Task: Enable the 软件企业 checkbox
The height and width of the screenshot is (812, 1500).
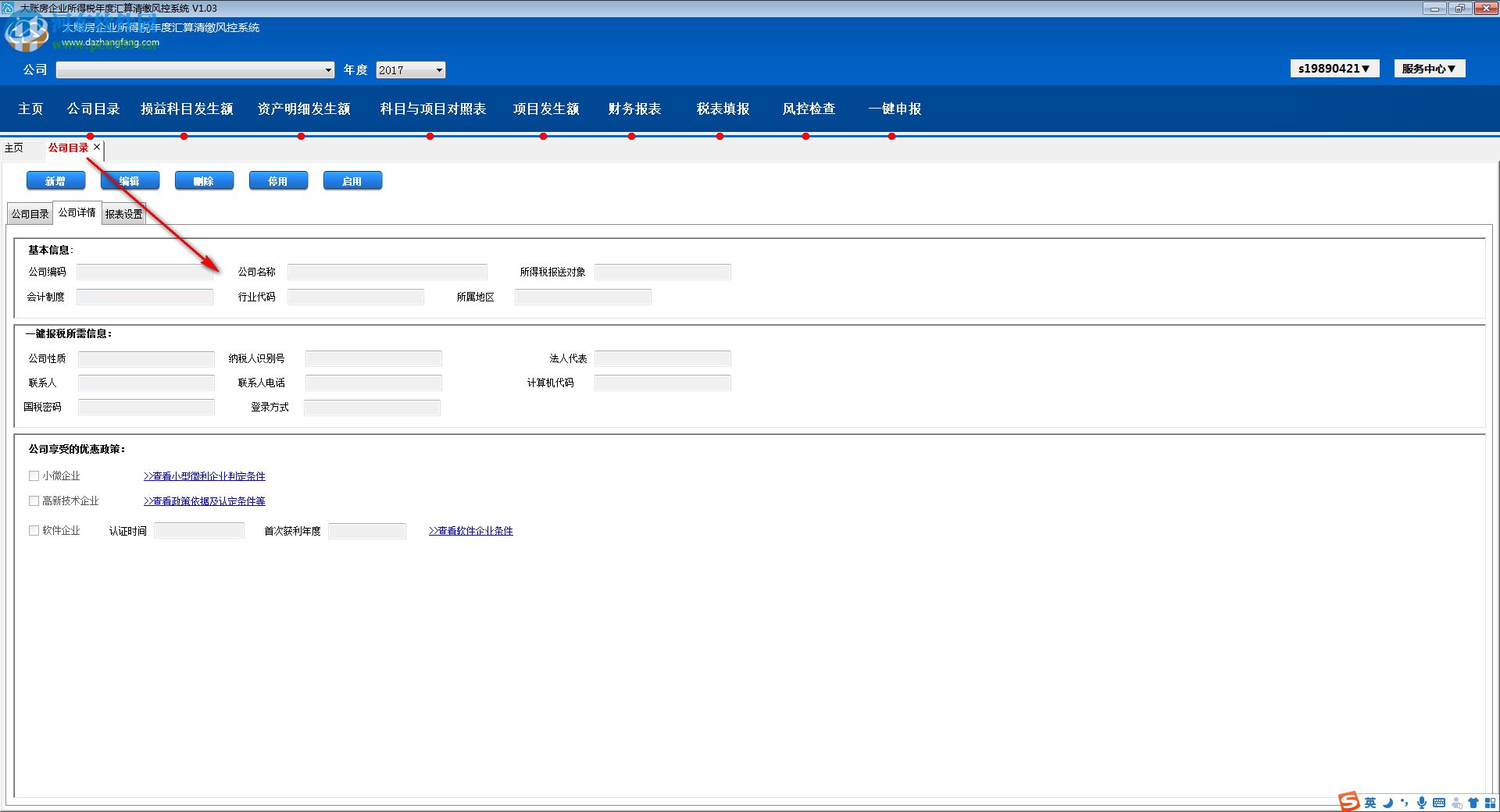Action: pyautogui.click(x=34, y=530)
